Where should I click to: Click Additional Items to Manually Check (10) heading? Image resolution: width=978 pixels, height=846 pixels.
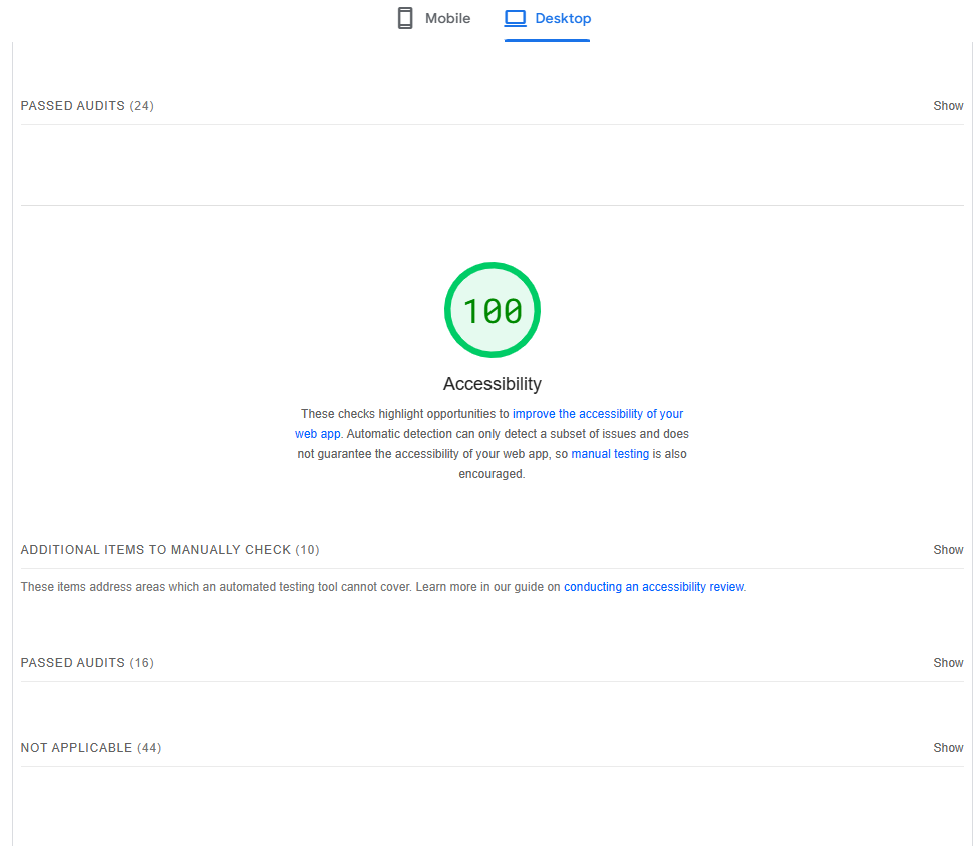(x=170, y=550)
